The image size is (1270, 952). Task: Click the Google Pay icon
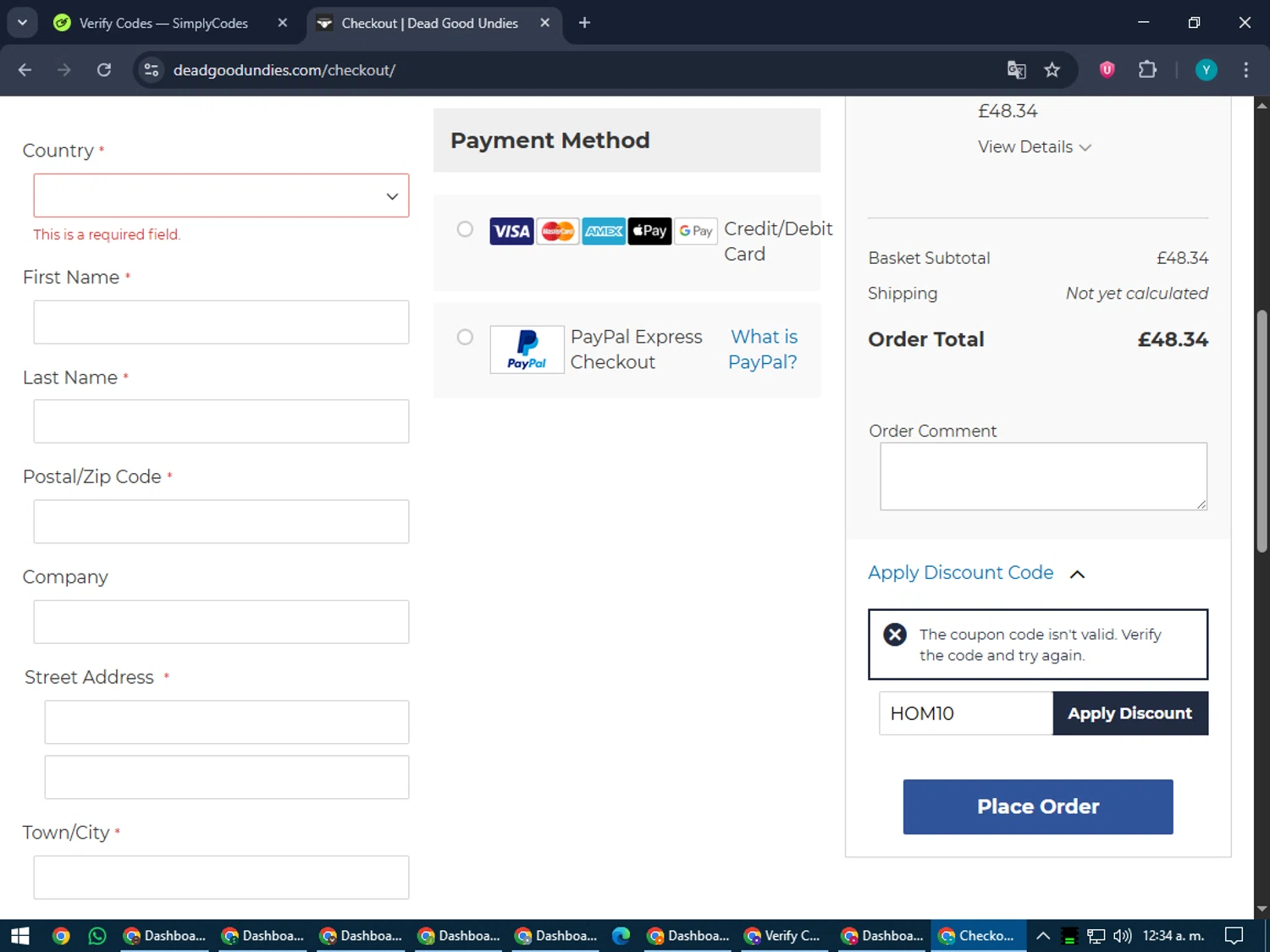696,231
